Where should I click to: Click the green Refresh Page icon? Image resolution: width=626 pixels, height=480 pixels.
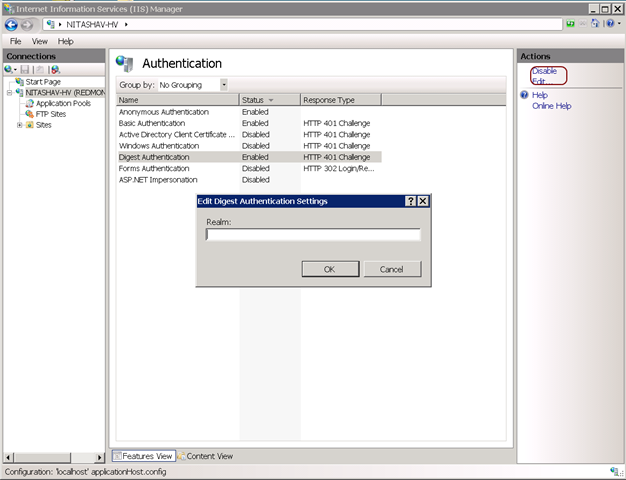click(x=571, y=24)
